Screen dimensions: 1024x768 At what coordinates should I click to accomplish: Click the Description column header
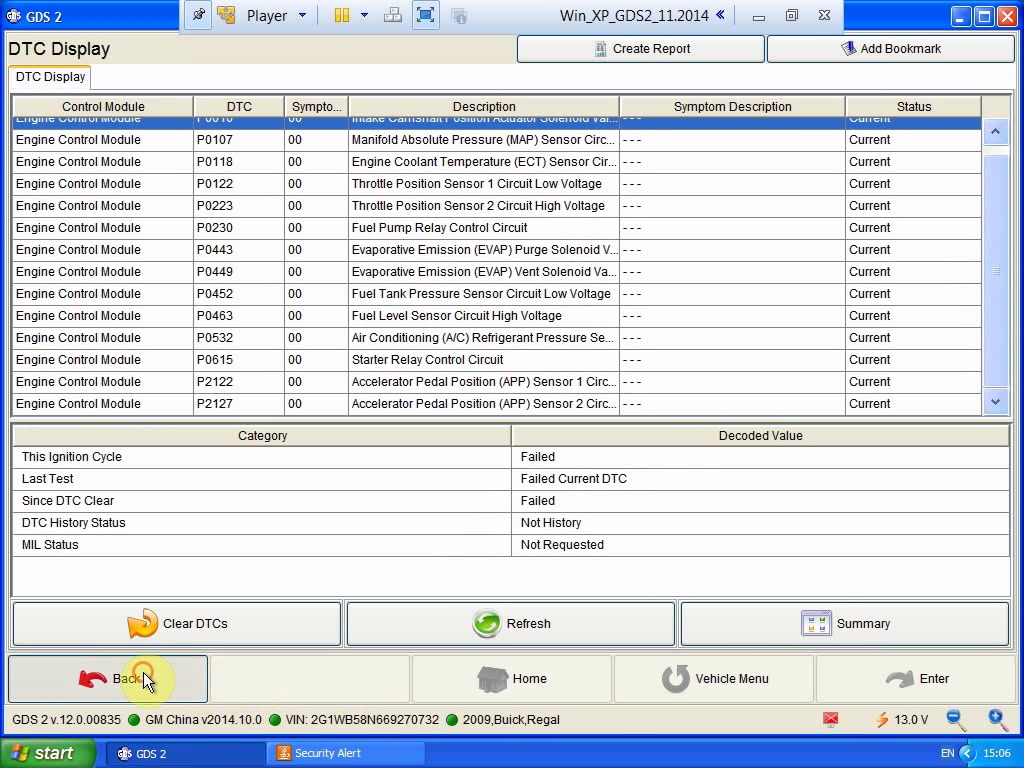(x=484, y=106)
